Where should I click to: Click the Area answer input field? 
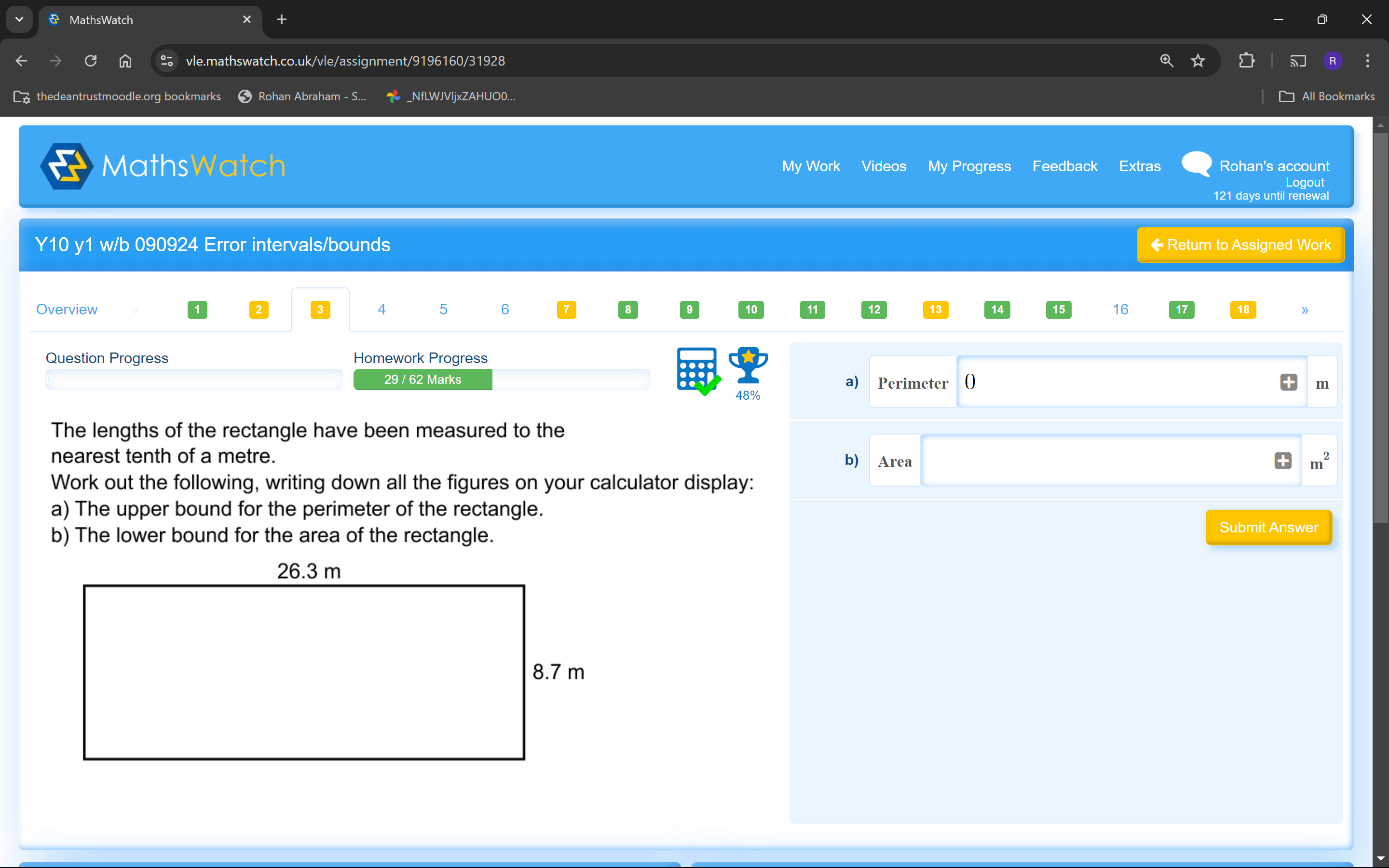tap(1111, 461)
